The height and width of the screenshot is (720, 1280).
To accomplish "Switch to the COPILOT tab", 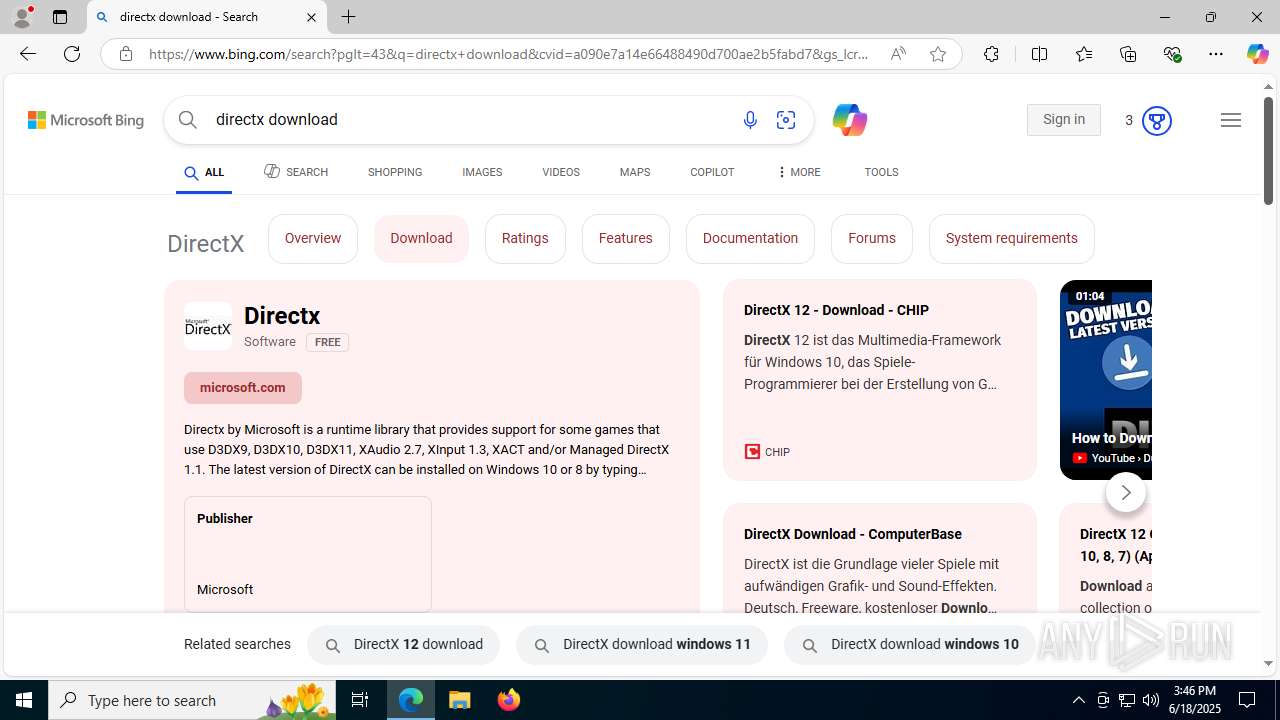I will (x=712, y=172).
